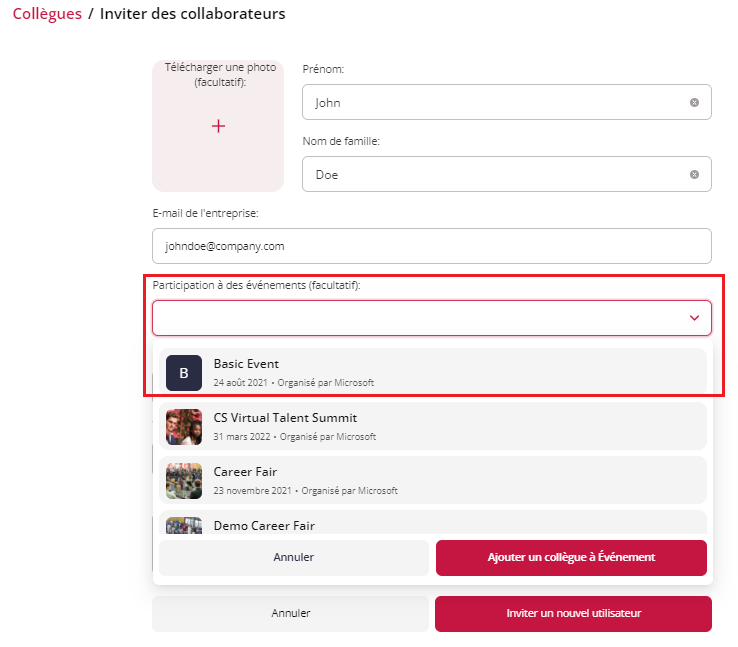
Task: Click Inviter un nouvel utilisateur button
Action: point(573,614)
